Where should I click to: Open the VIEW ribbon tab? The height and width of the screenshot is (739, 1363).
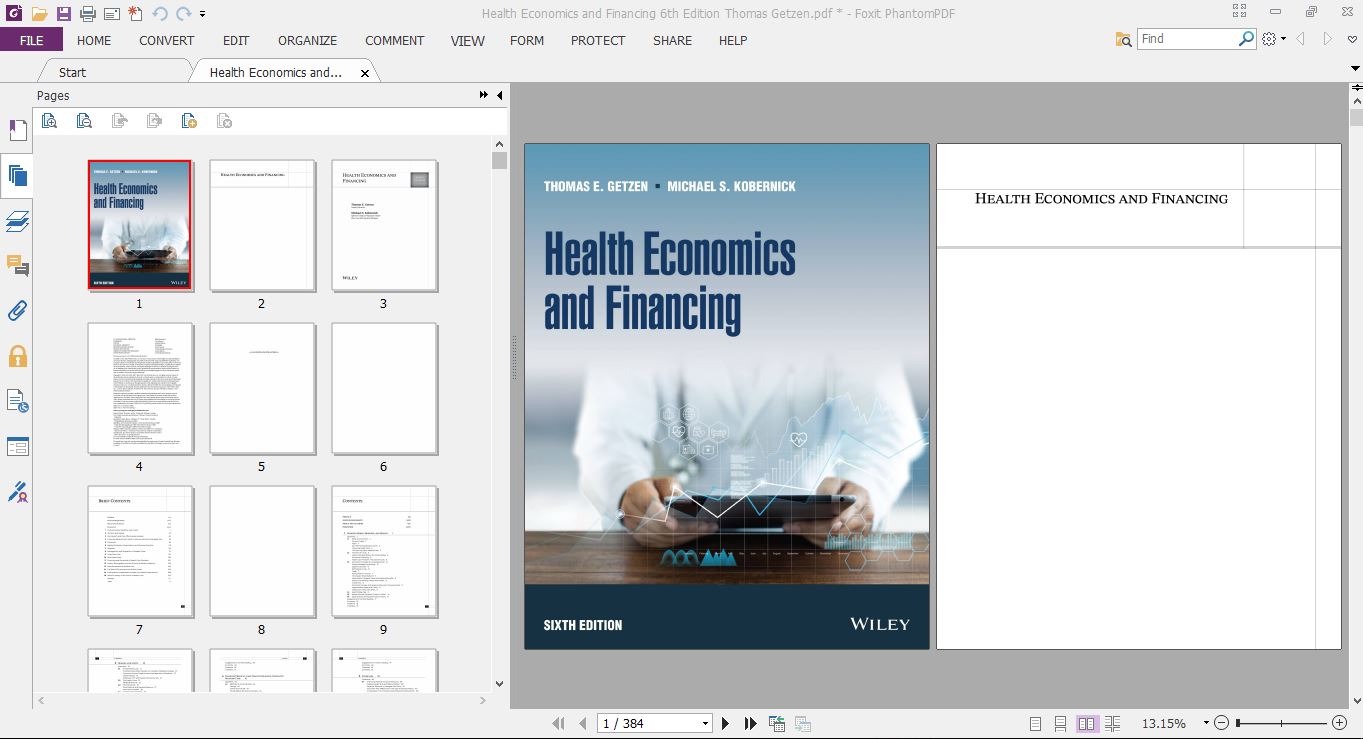tap(468, 40)
